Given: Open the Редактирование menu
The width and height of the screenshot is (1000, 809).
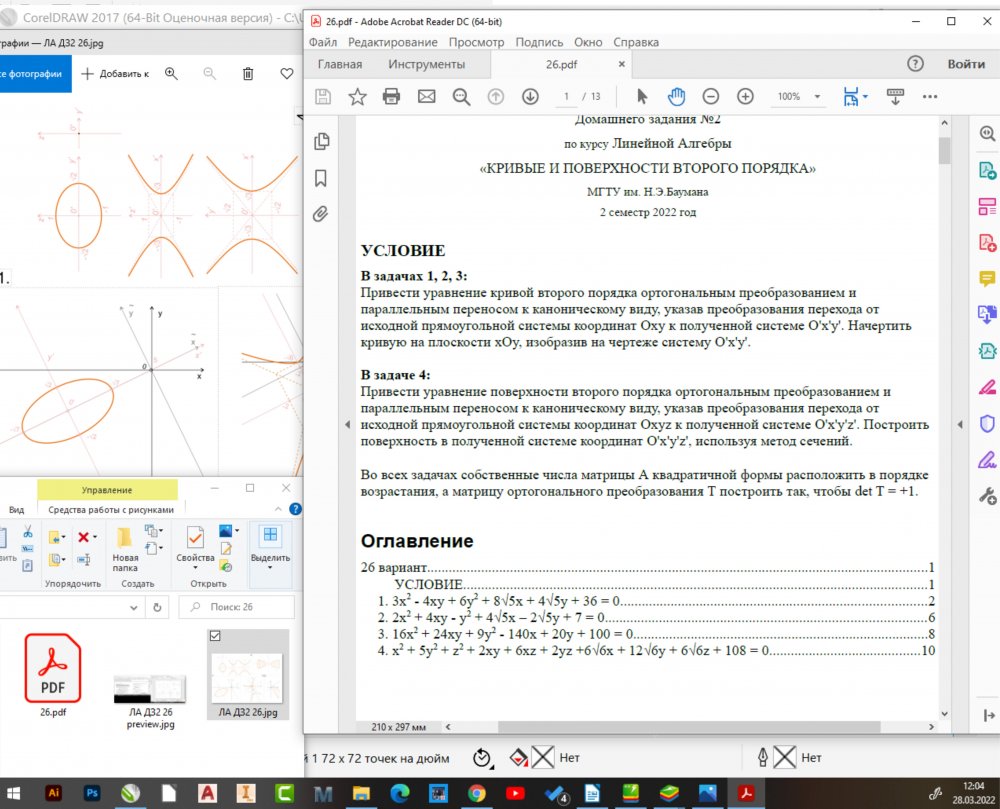Looking at the screenshot, I should (392, 42).
